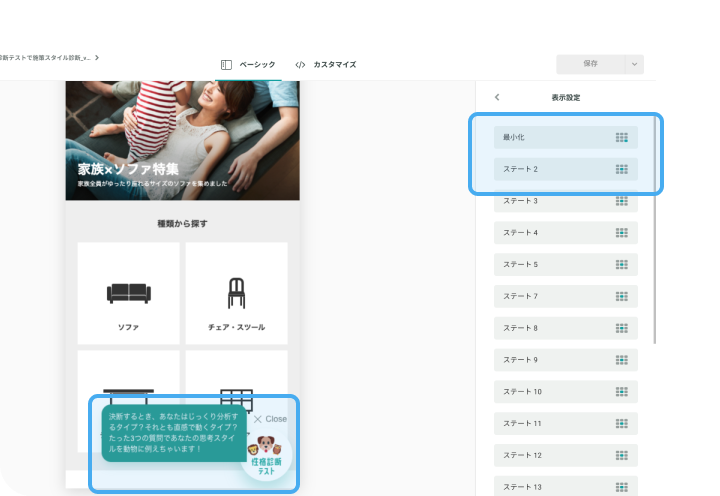Open position grid for ステート 7
Image resolution: width=720 pixels, height=496 pixels.
click(x=622, y=296)
